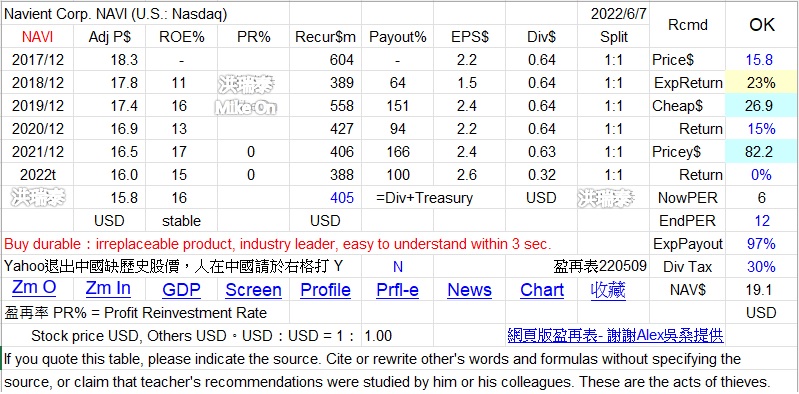Open the News link
Image resolution: width=799 pixels, height=394 pixels.
[469, 291]
